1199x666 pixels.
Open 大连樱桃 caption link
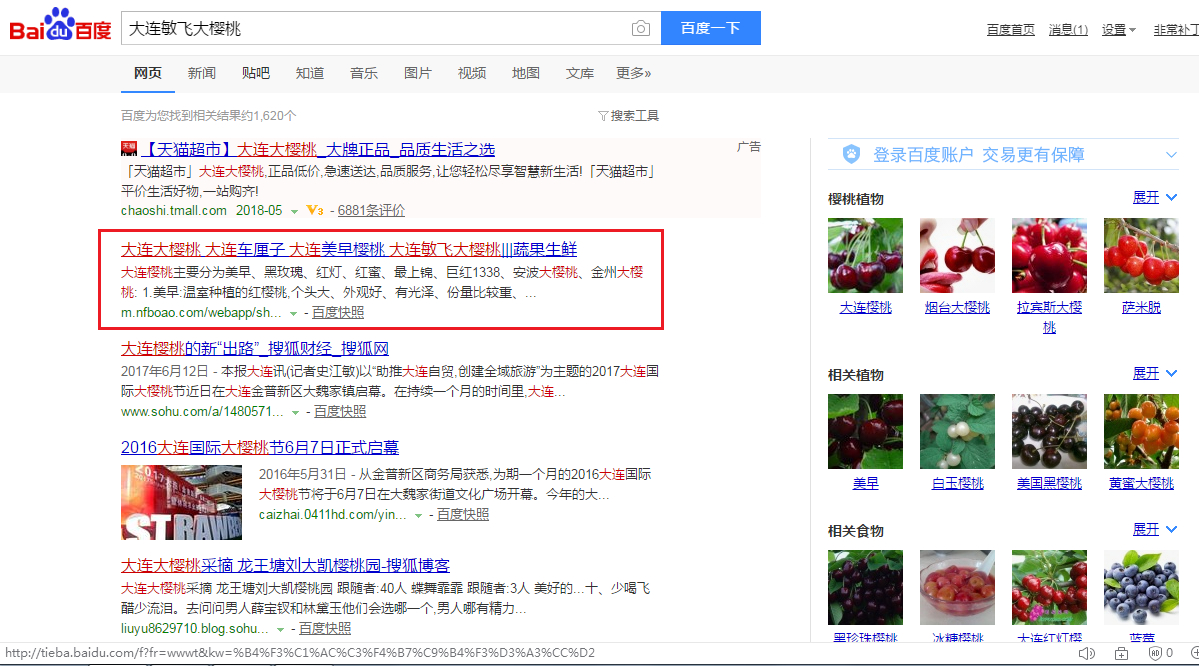[866, 308]
